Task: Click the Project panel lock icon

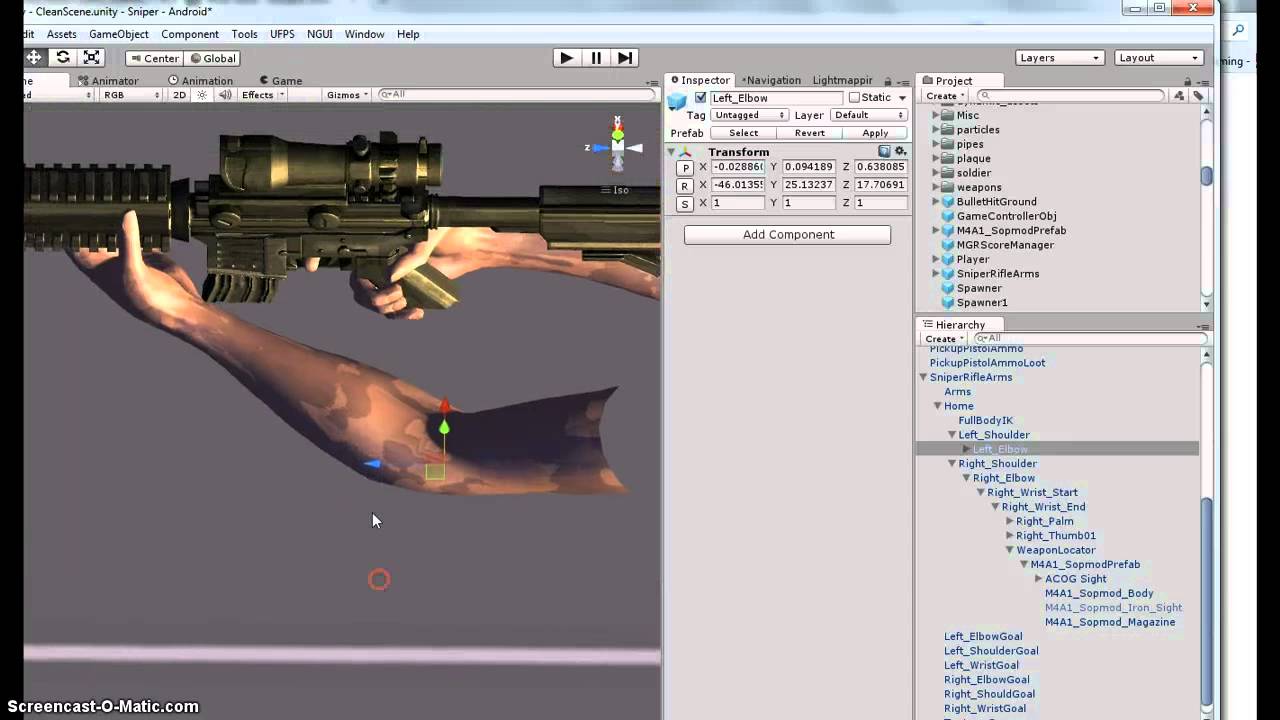Action: point(1190,80)
